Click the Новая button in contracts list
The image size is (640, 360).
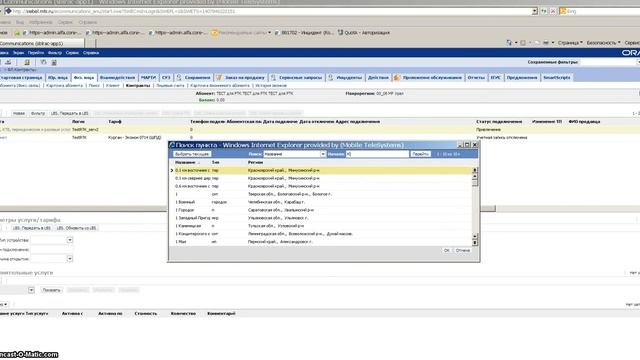tap(18, 113)
